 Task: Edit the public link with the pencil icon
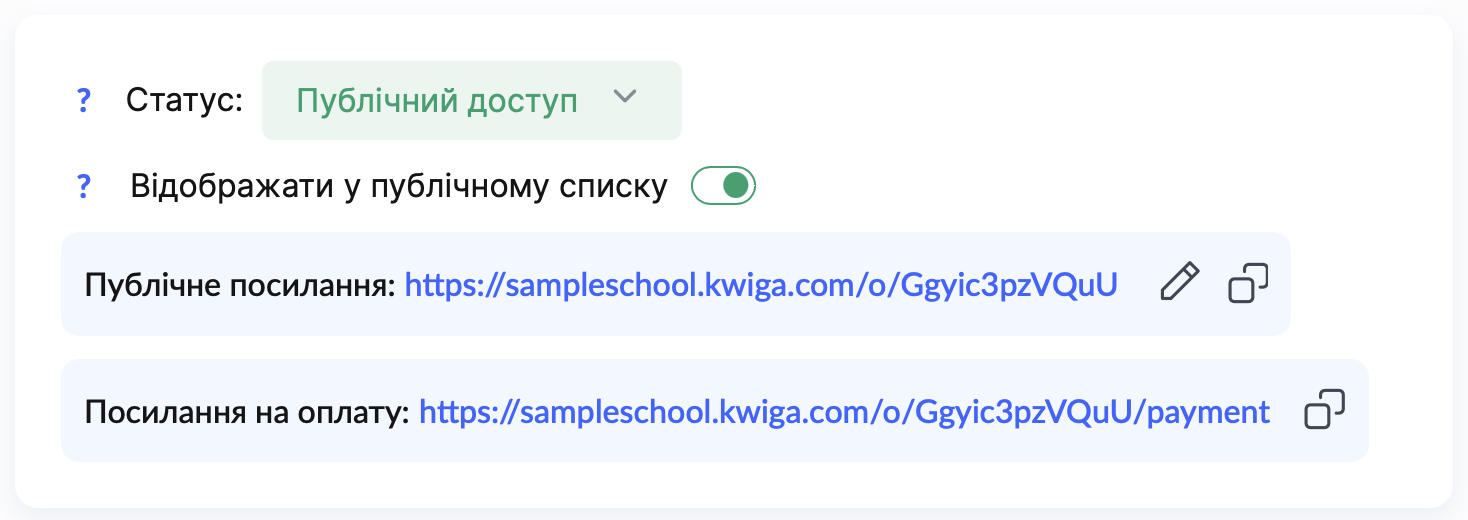tap(1179, 283)
